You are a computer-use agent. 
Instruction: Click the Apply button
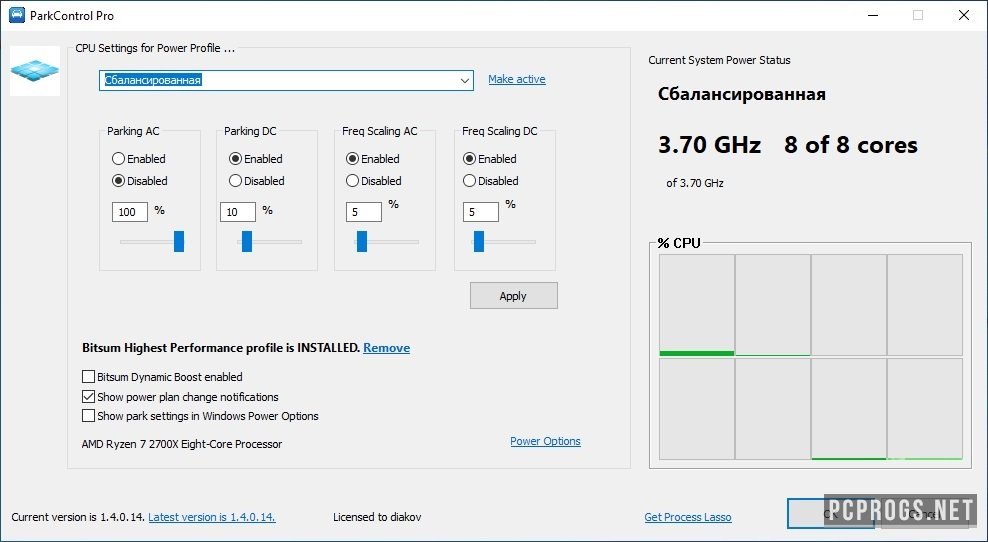pos(514,296)
